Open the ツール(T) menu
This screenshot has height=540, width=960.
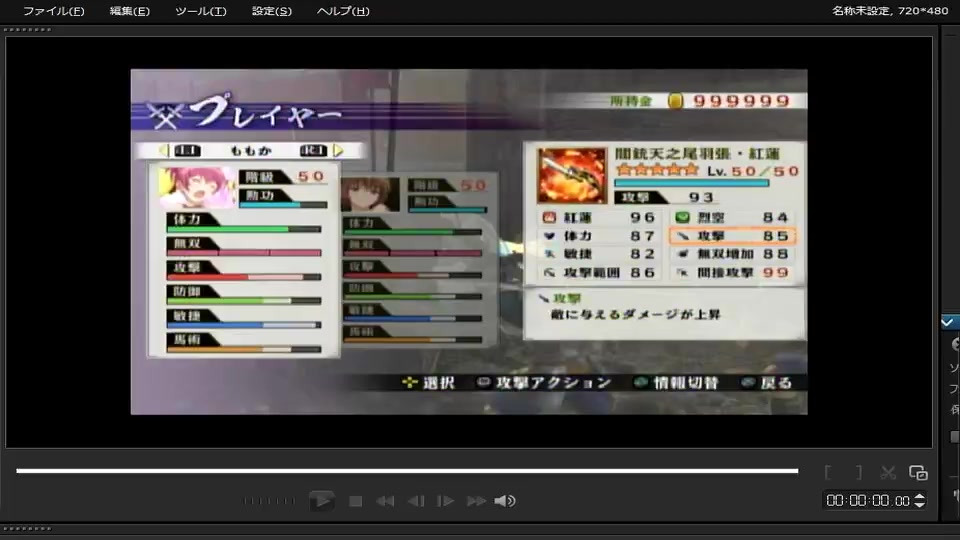(x=200, y=11)
